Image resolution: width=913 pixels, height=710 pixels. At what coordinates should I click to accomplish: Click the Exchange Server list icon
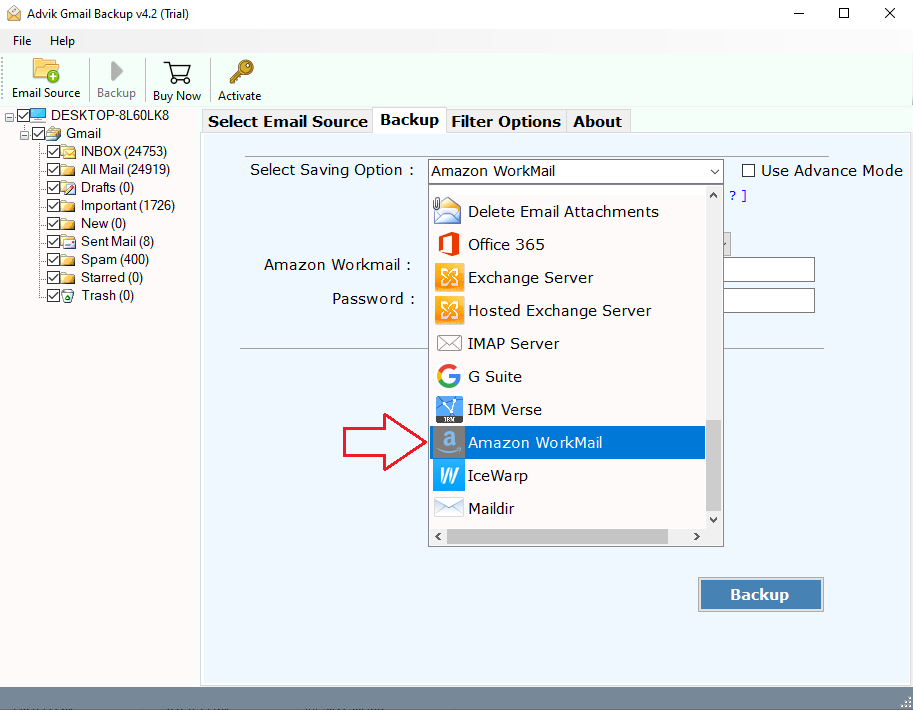(449, 277)
